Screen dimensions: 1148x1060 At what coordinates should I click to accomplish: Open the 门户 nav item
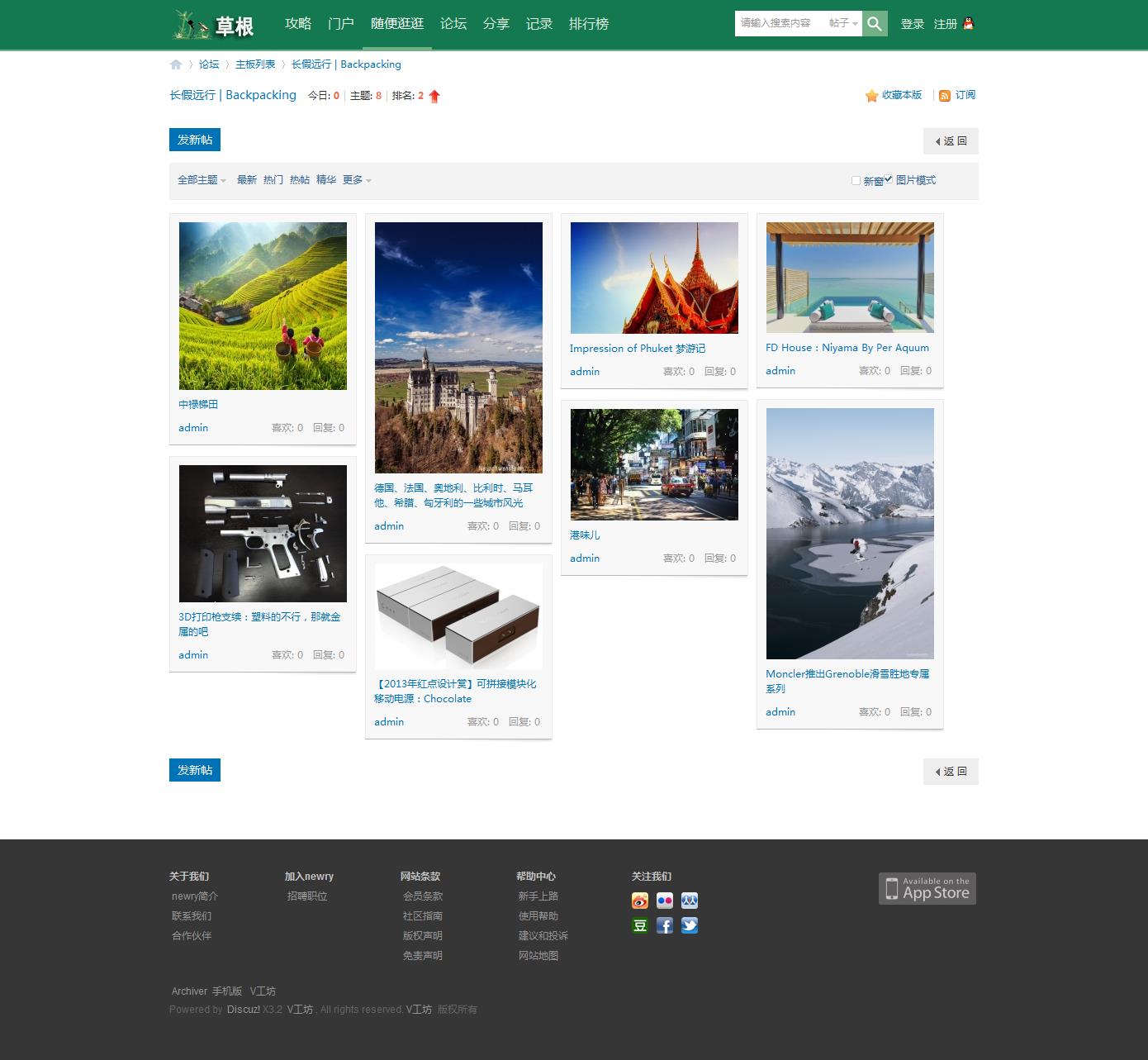pos(341,24)
